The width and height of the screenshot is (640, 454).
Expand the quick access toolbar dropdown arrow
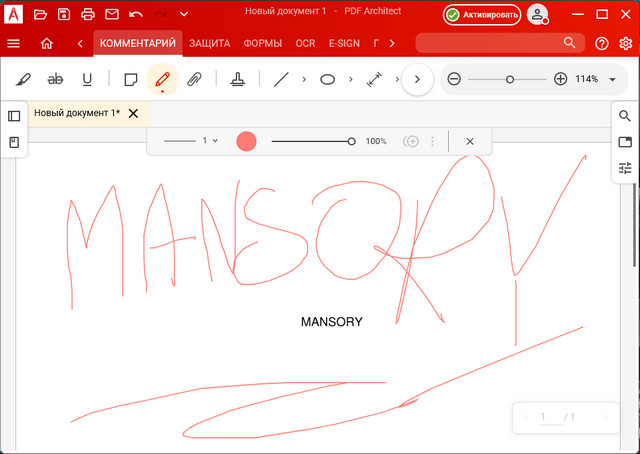[x=183, y=15]
